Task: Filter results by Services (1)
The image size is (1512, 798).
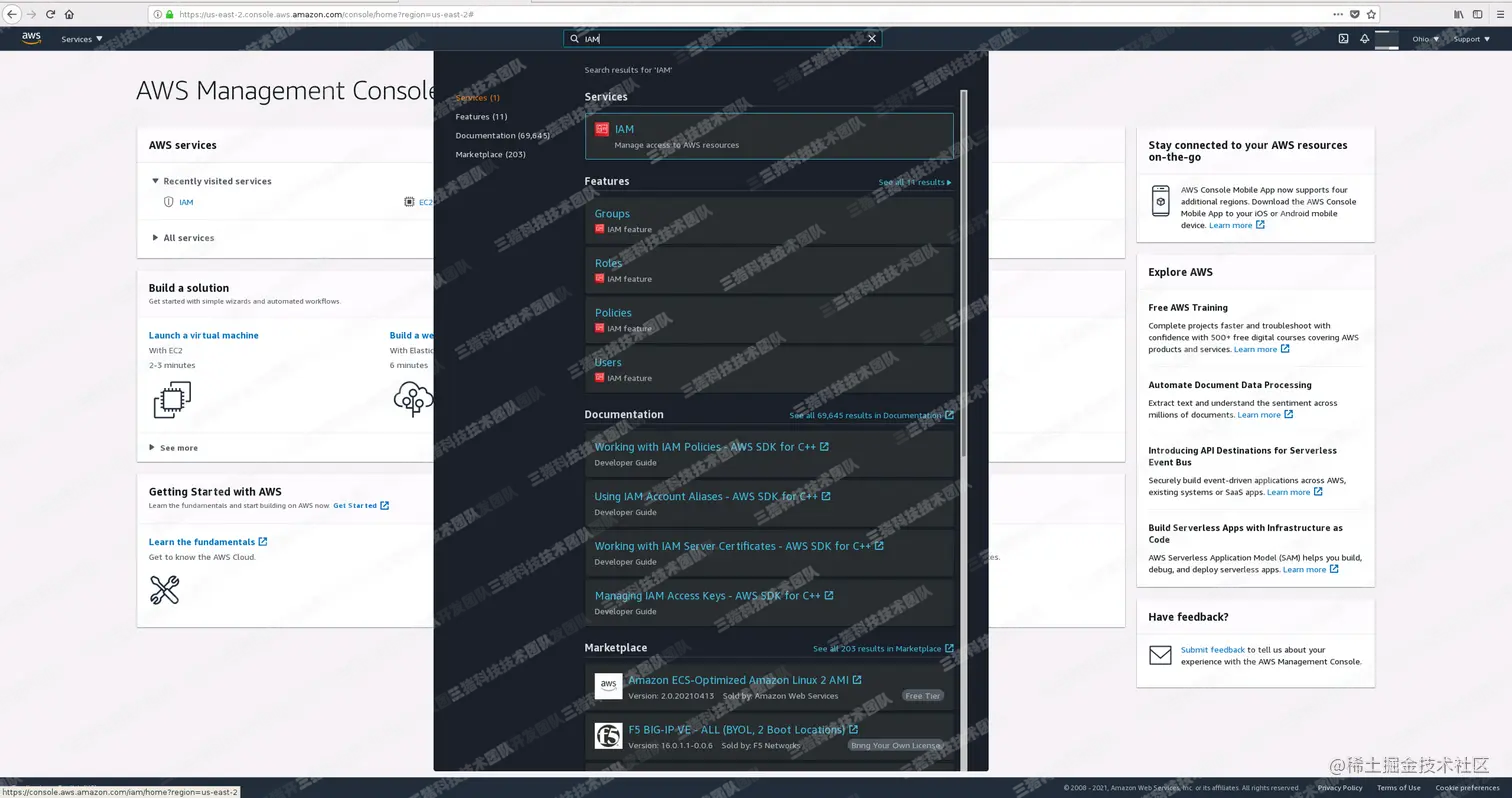Action: pyautogui.click(x=477, y=98)
